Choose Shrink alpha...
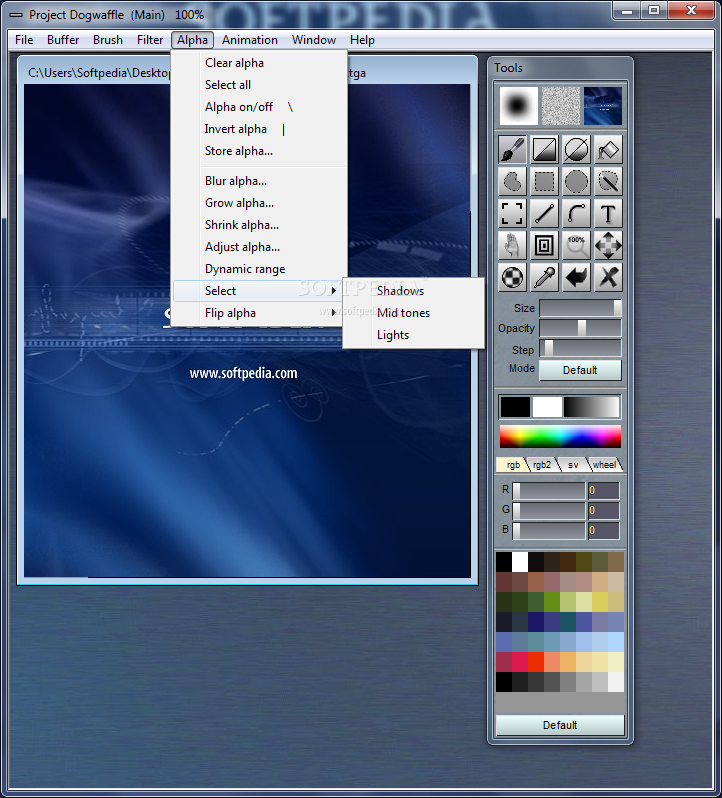 coord(259,224)
